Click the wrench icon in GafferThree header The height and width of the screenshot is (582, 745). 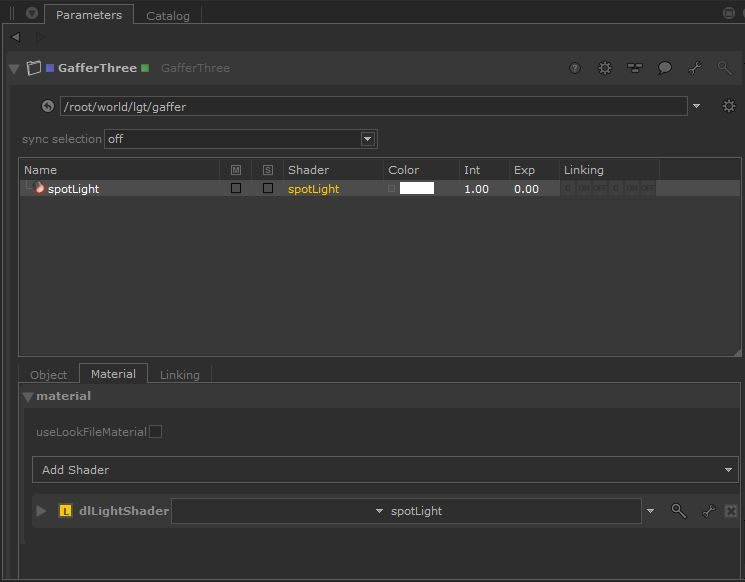pos(695,68)
